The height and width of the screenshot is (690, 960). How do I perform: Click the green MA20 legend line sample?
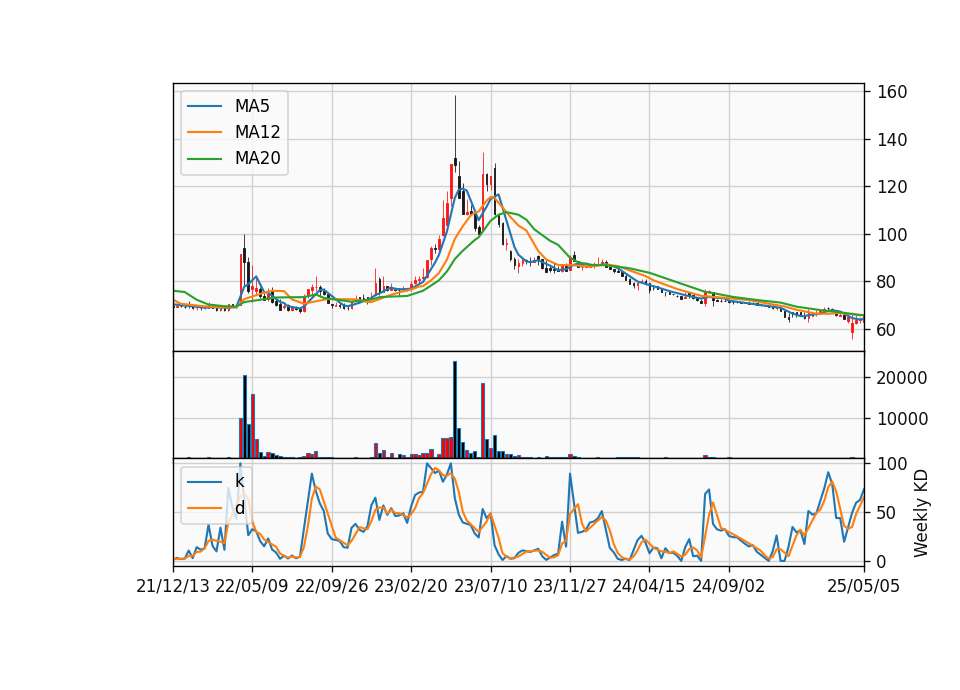[204, 159]
